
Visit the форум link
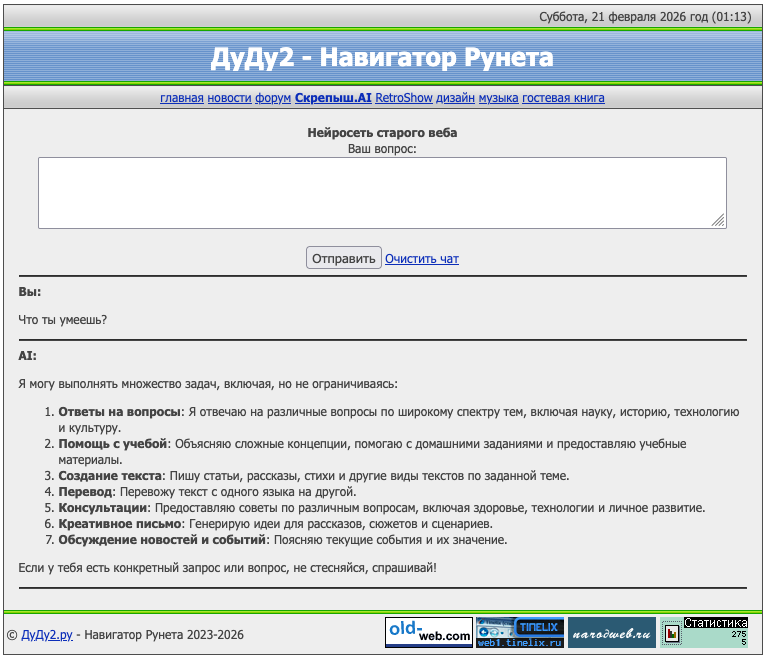(x=273, y=98)
